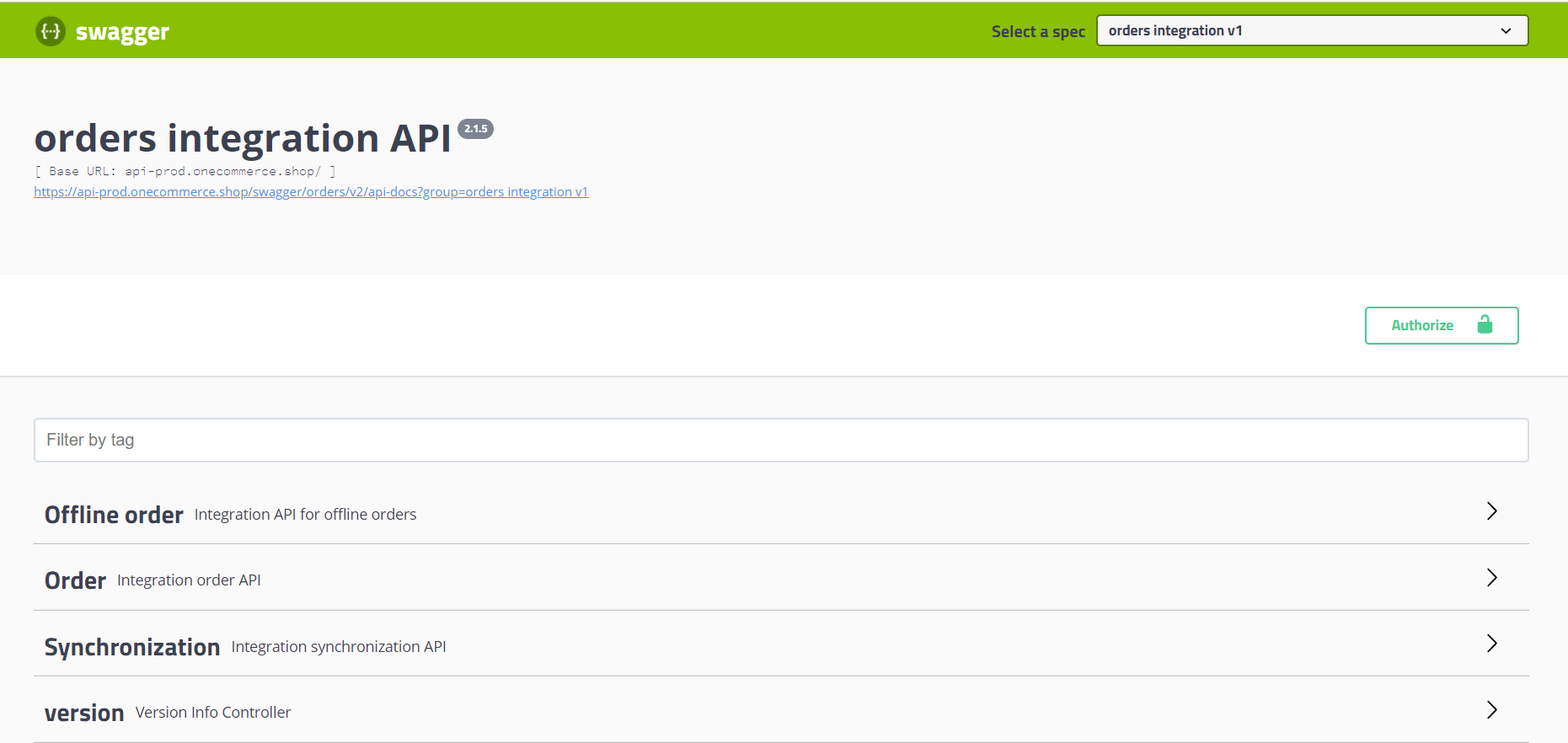This screenshot has height=743, width=1568.
Task: Expand the Synchronization section chevron
Action: [x=1491, y=644]
